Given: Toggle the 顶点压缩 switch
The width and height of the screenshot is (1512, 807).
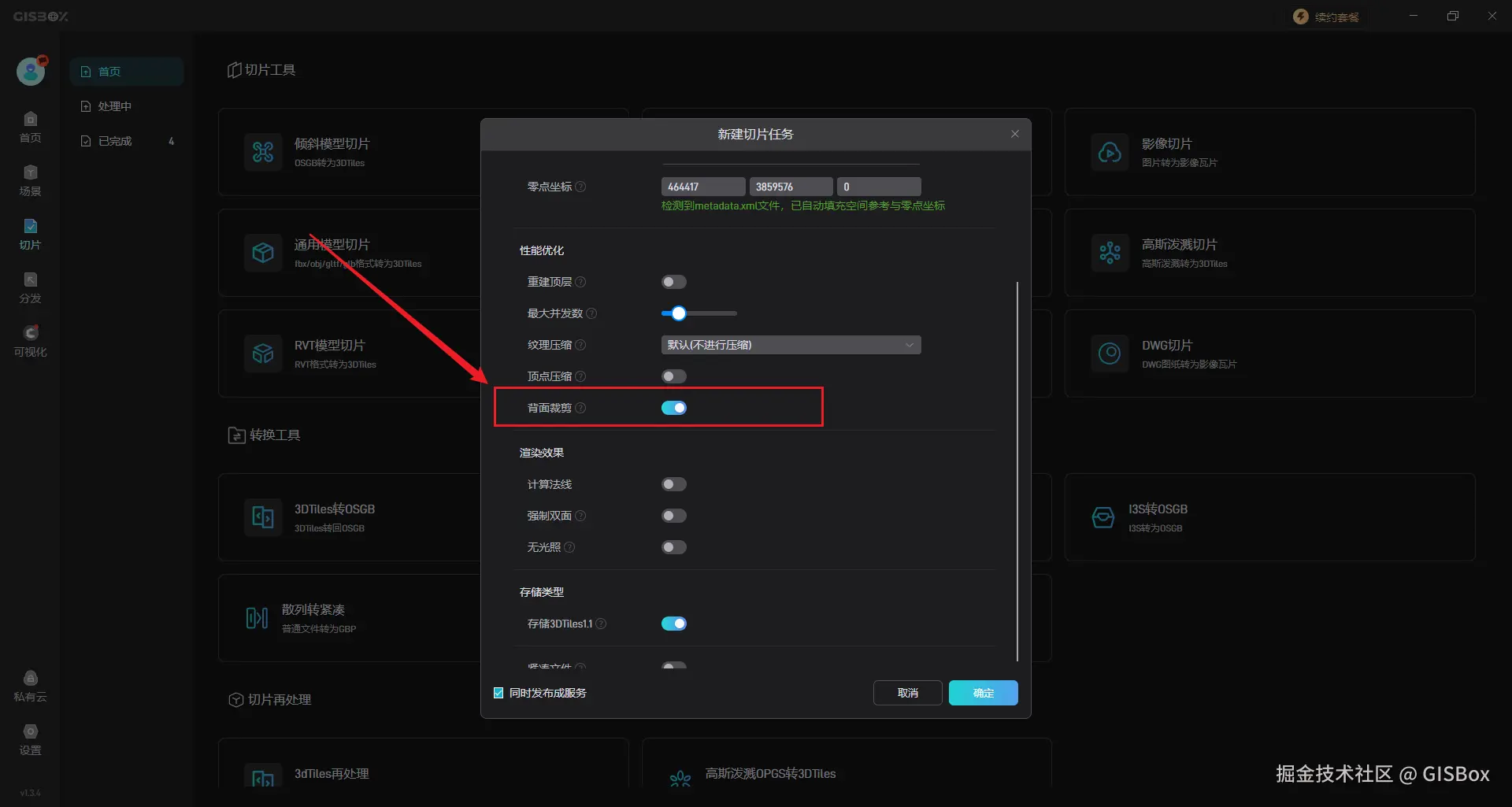Looking at the screenshot, I should point(674,376).
